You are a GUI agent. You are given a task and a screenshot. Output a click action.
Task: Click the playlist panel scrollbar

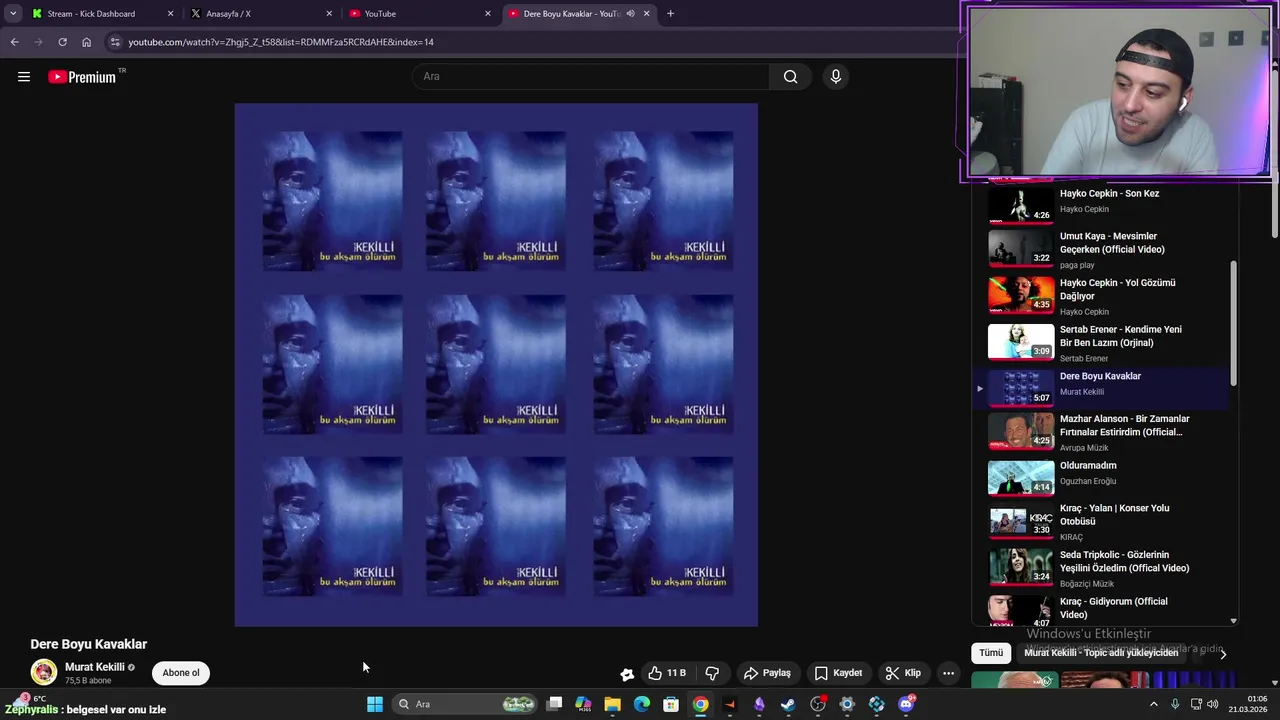point(1234,323)
